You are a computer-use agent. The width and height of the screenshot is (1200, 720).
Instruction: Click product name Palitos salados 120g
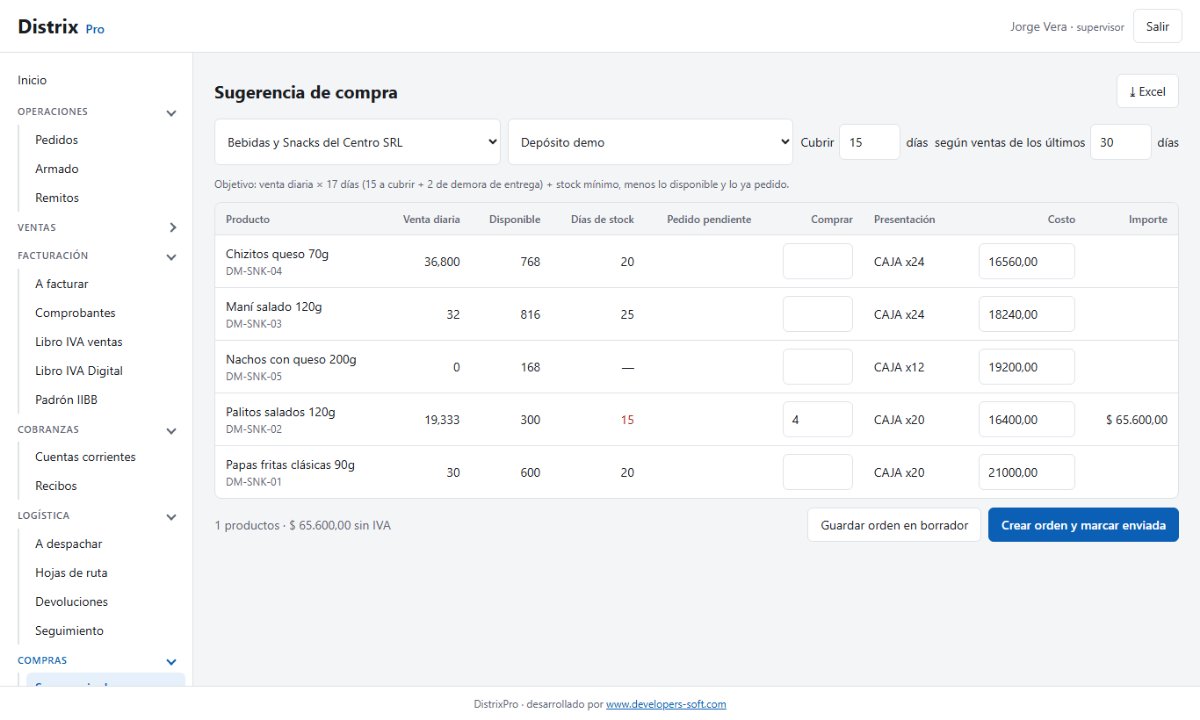280,412
